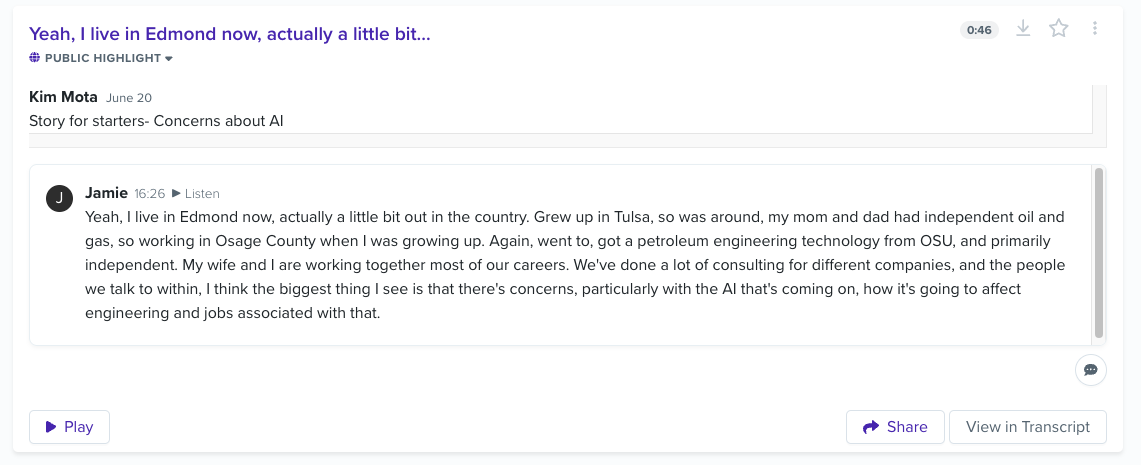Share this highlight
Image resolution: width=1141 pixels, height=465 pixels.
pos(895,427)
